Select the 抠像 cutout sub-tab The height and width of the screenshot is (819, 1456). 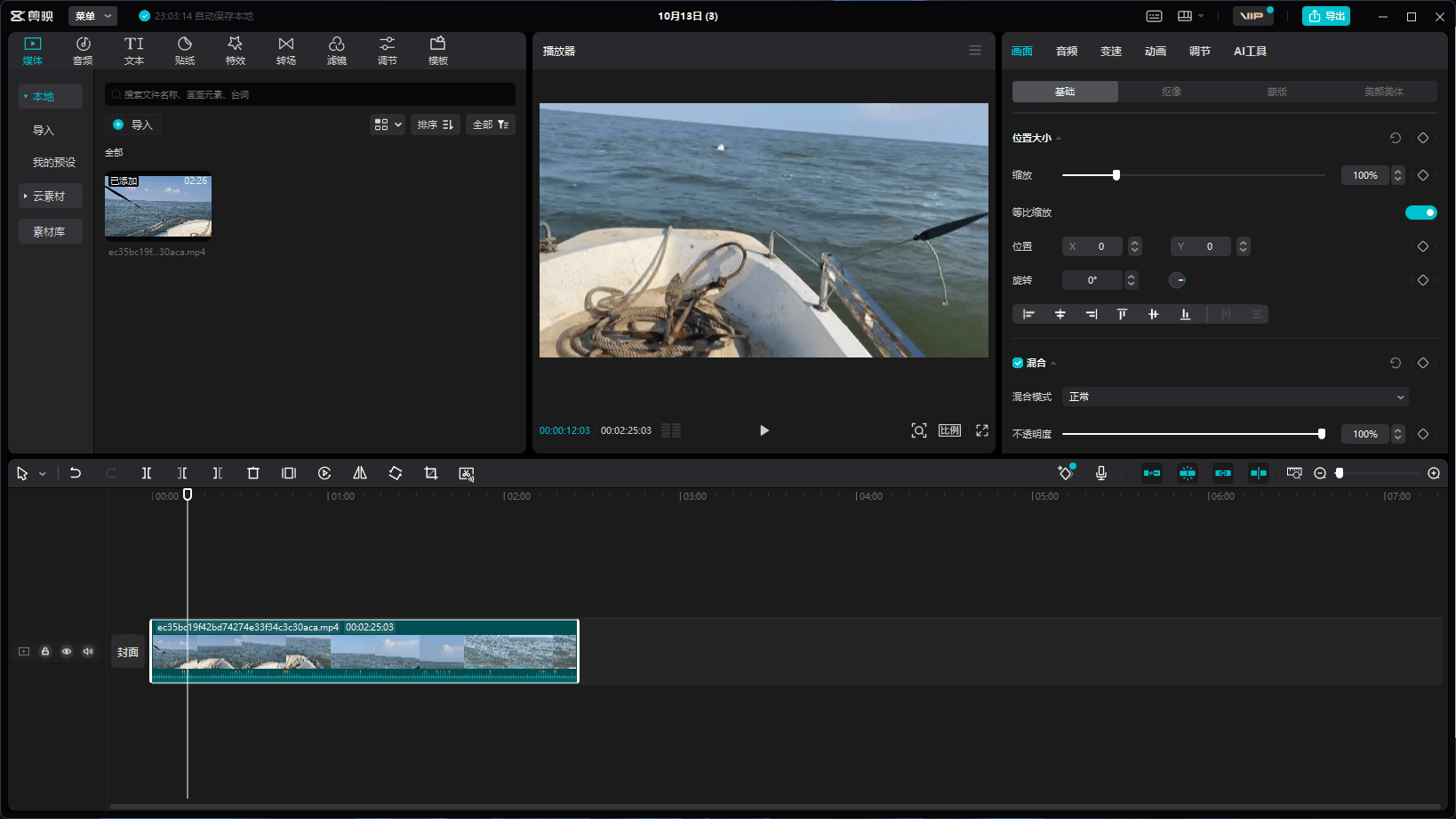(x=1171, y=92)
